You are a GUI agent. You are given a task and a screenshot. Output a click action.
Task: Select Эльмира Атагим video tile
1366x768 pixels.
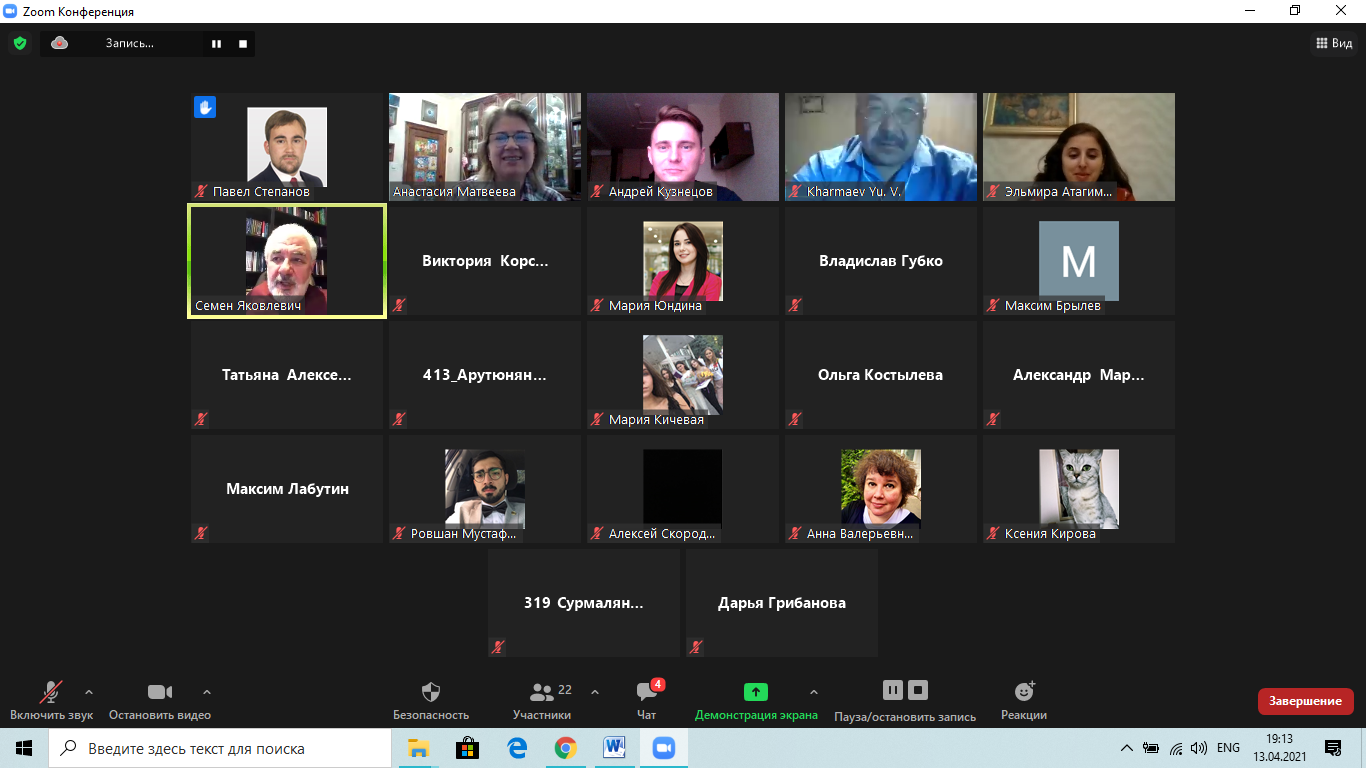(1079, 147)
